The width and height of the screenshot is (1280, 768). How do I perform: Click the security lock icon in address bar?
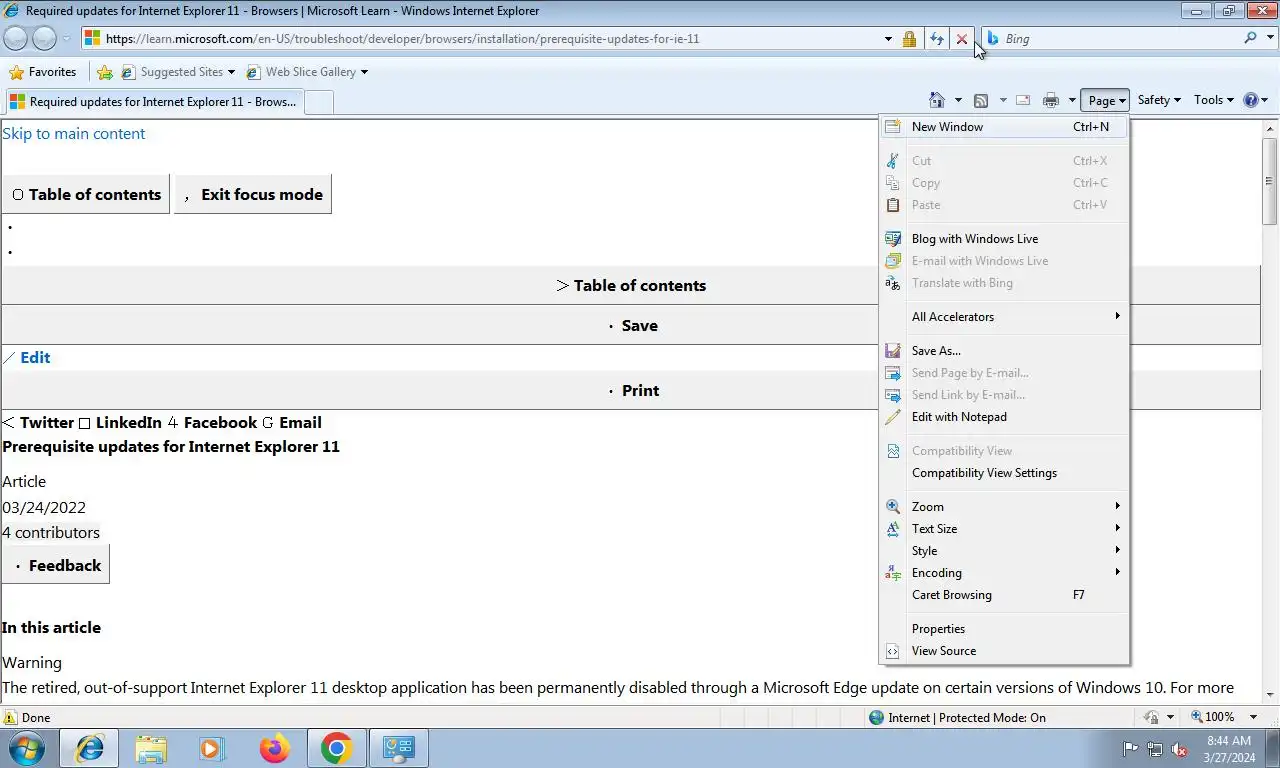click(x=909, y=39)
